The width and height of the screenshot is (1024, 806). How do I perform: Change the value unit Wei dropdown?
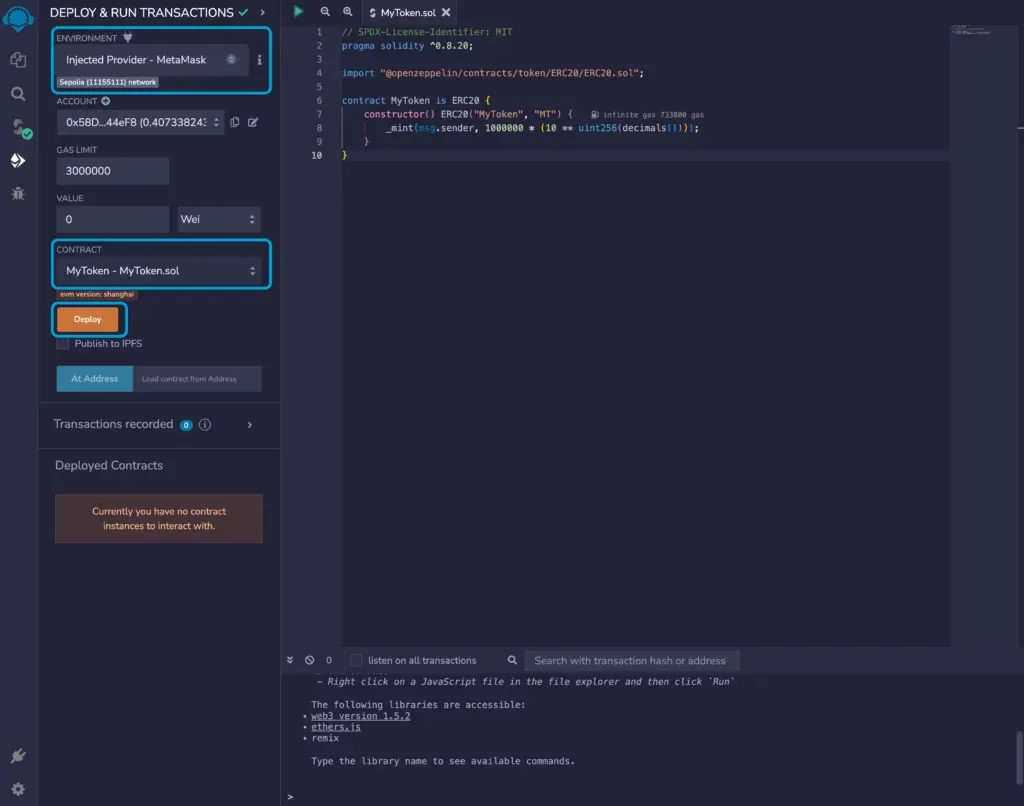(x=218, y=219)
